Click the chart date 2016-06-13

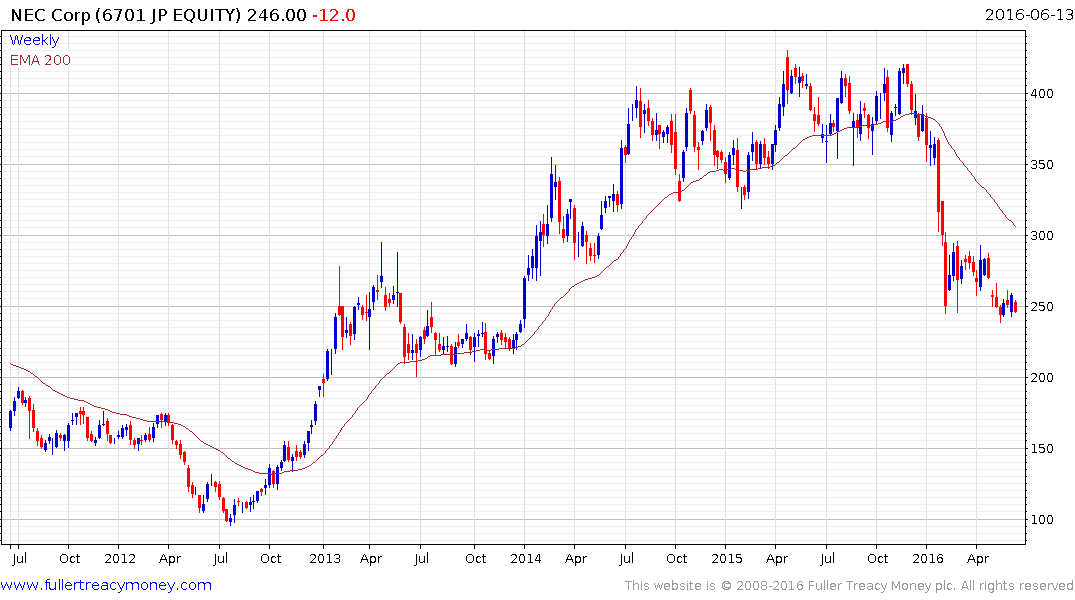pos(1028,15)
